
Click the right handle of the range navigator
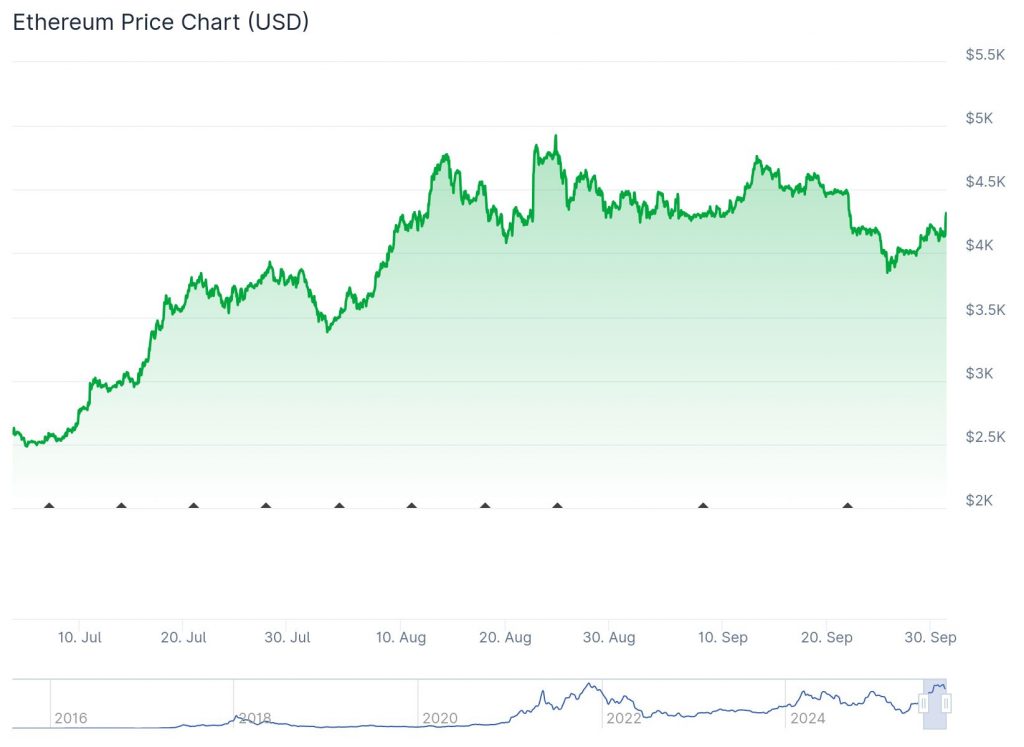[946, 704]
